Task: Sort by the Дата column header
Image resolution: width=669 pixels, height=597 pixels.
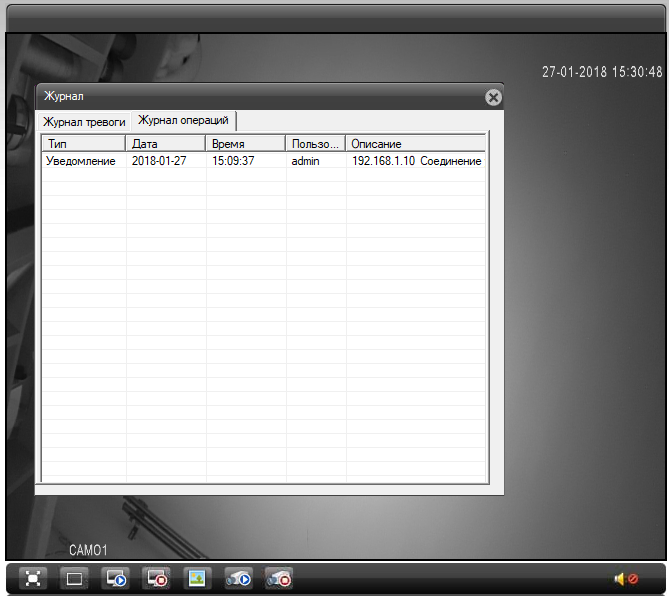Action: click(x=166, y=144)
